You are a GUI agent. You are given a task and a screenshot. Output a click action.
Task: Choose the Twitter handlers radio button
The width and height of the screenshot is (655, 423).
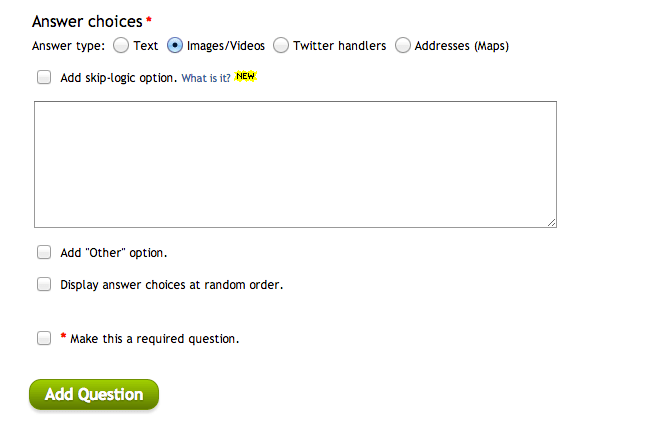[x=281, y=45]
